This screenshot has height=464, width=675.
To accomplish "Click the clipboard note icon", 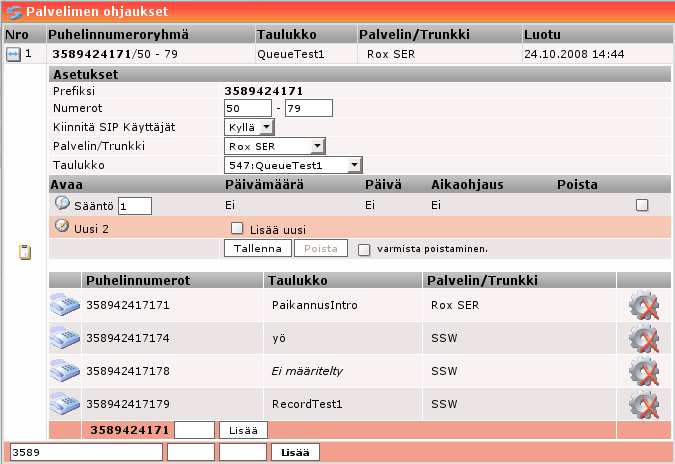I will coord(25,252).
